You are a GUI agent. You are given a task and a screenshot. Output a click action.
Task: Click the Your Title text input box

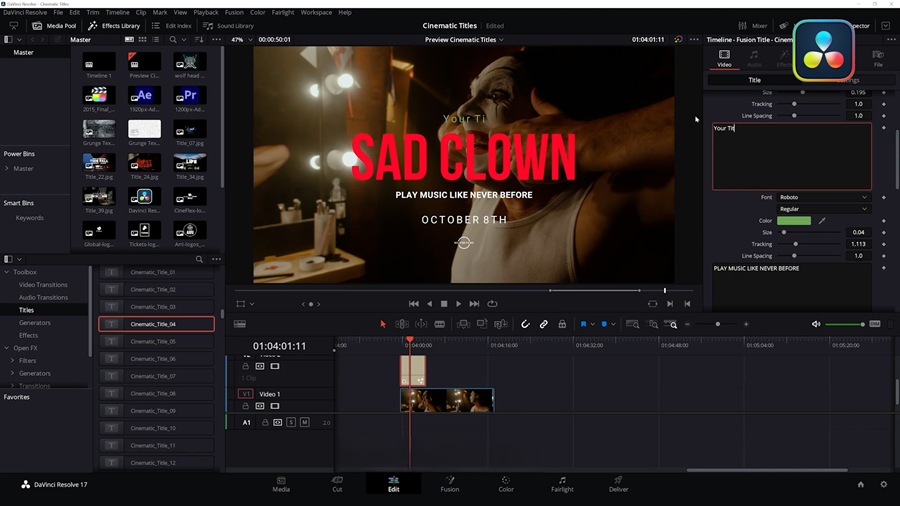(x=790, y=156)
